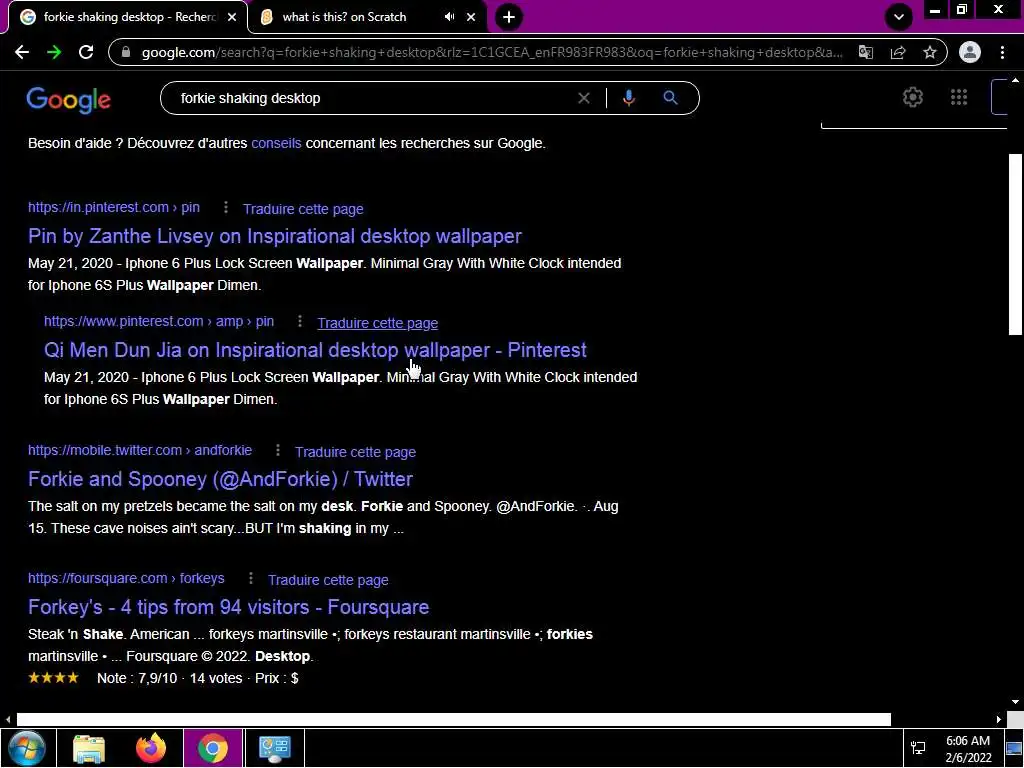Go forward with the green forward arrow
The height and width of the screenshot is (768, 1024).
[x=54, y=52]
